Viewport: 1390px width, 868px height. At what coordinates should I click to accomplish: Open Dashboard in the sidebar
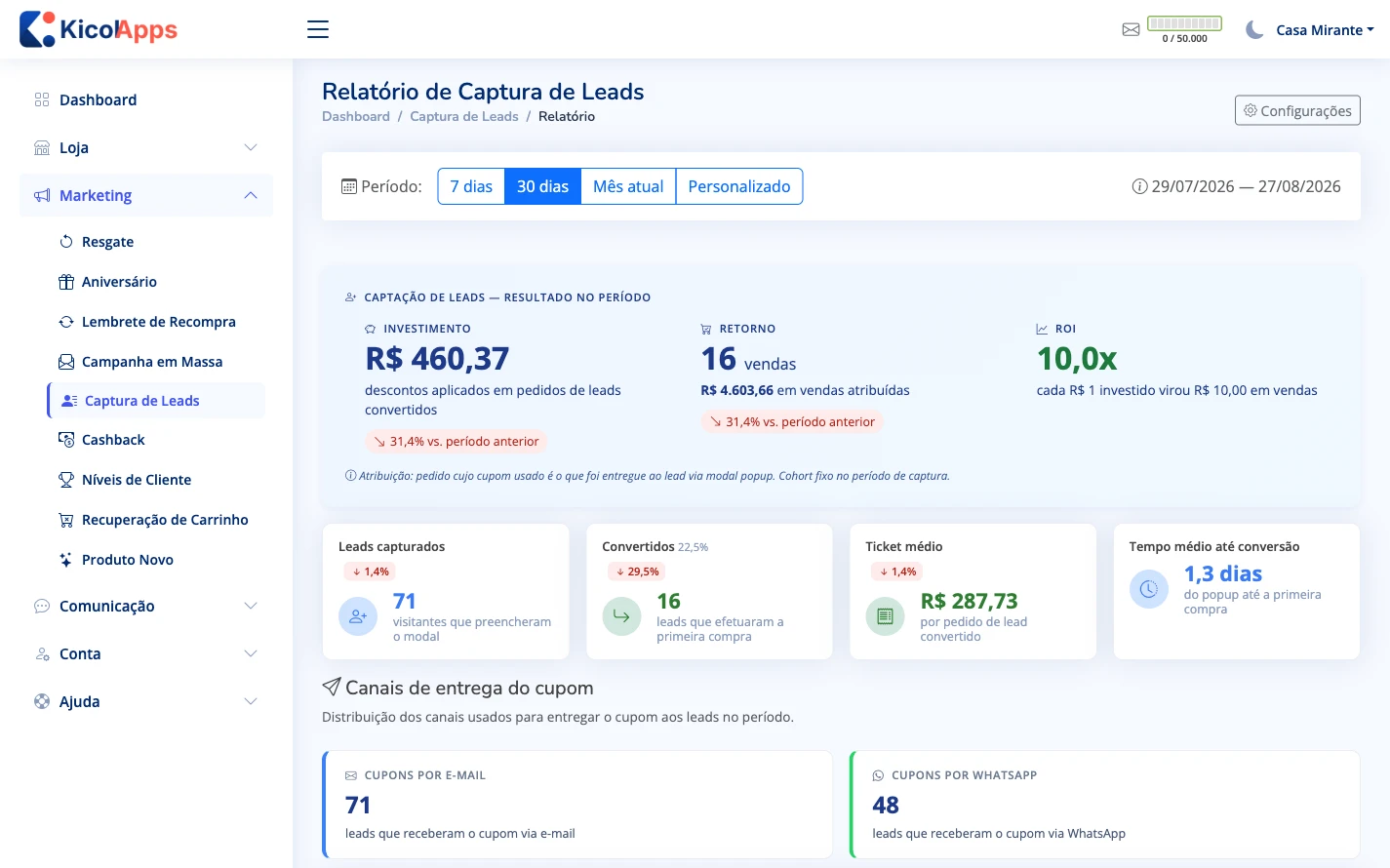(146, 99)
